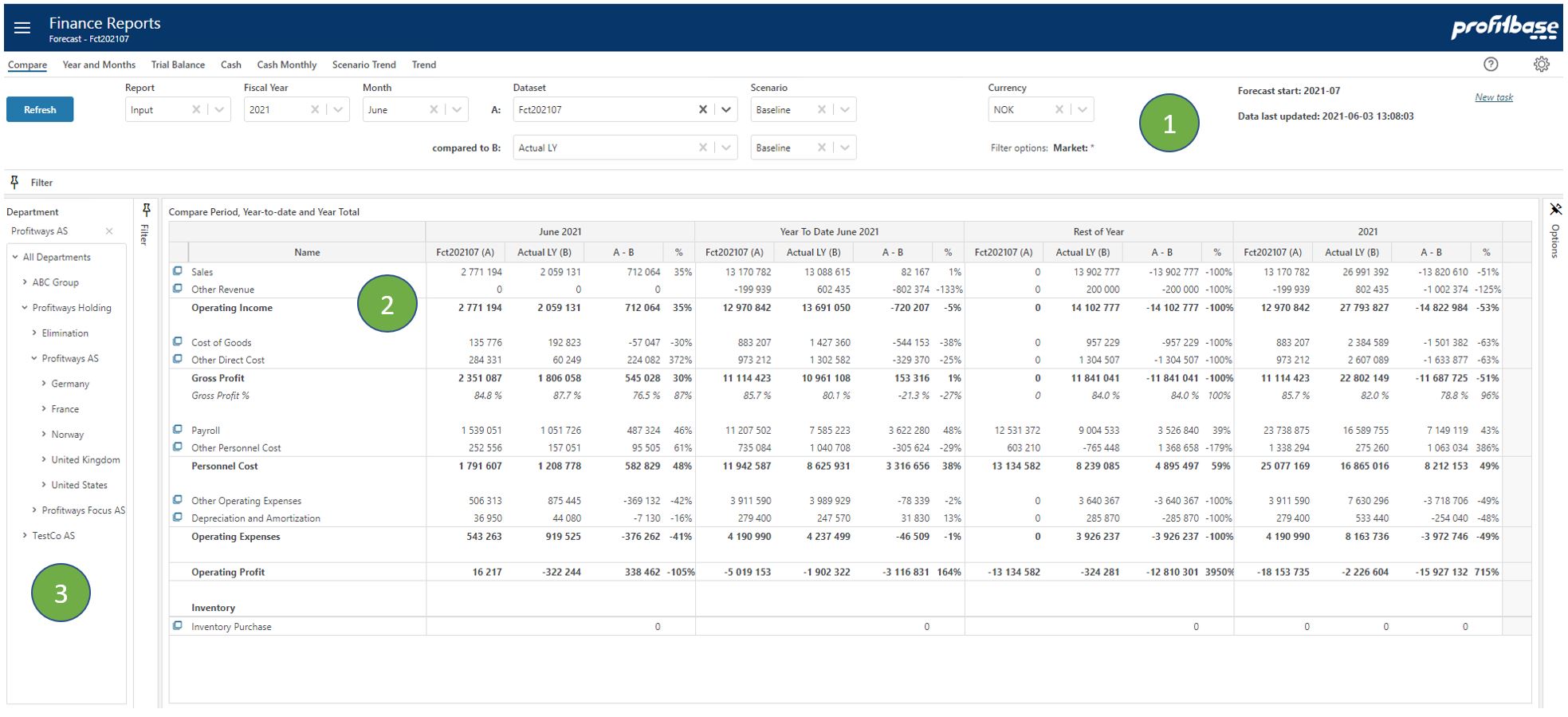Viewport: 1568px width, 717px height.
Task: Clear the compared to B Scenario Baseline
Action: pos(822,148)
